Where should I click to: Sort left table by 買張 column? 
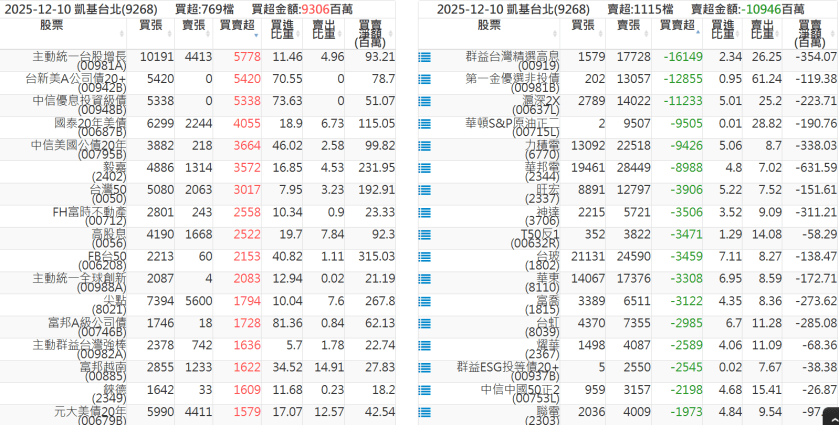point(149,24)
